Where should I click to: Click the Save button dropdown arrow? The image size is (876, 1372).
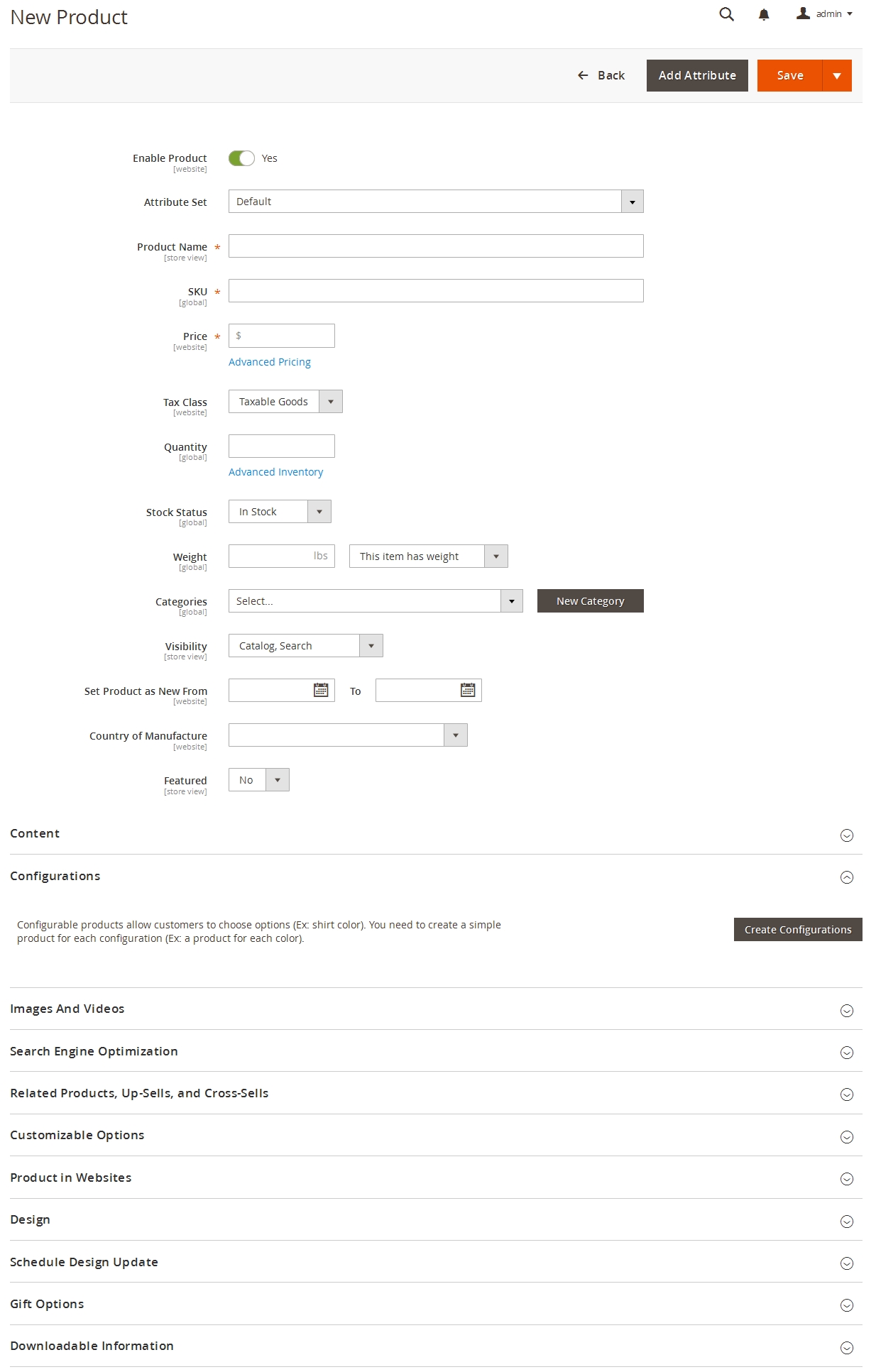click(x=837, y=76)
